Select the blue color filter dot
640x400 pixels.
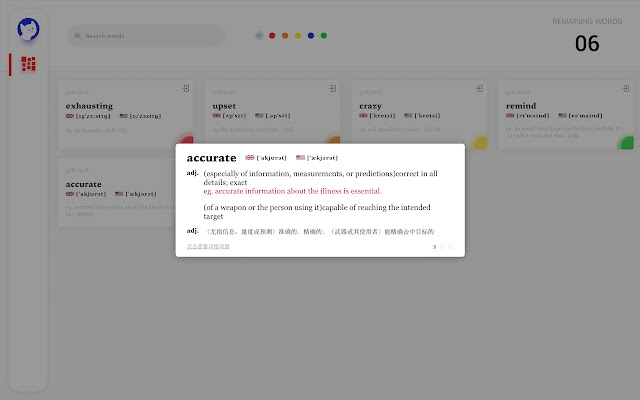311,36
